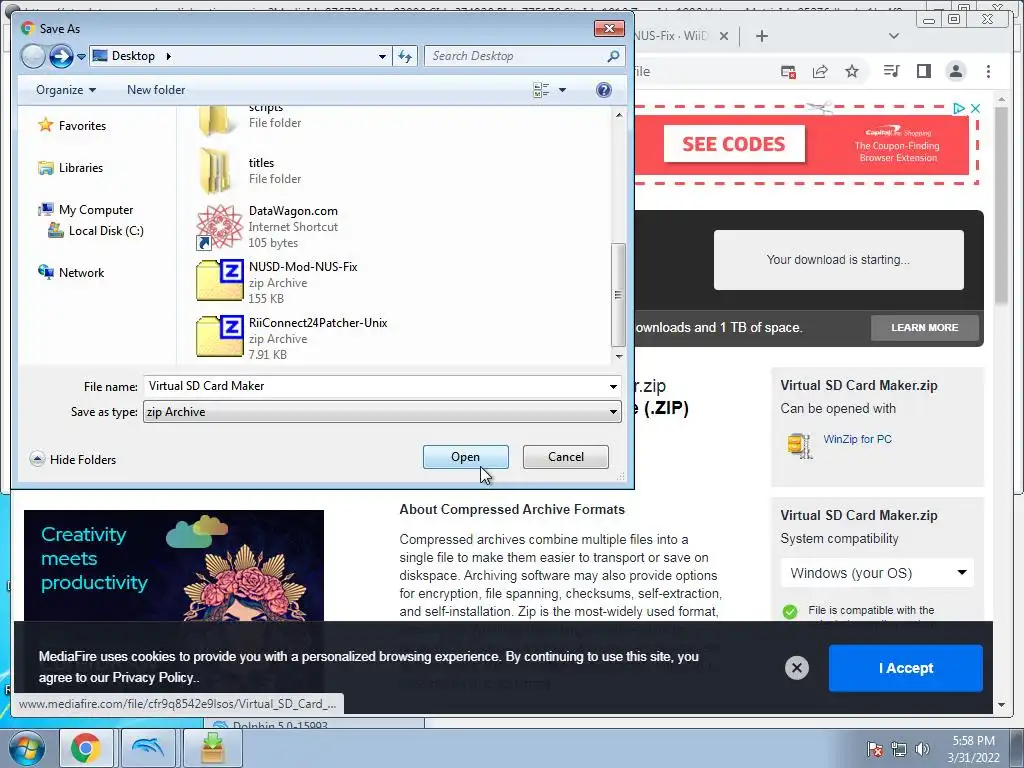Screen dimensions: 1024x768
Task: Click the AdChoices triangle icon
Action: [959, 108]
